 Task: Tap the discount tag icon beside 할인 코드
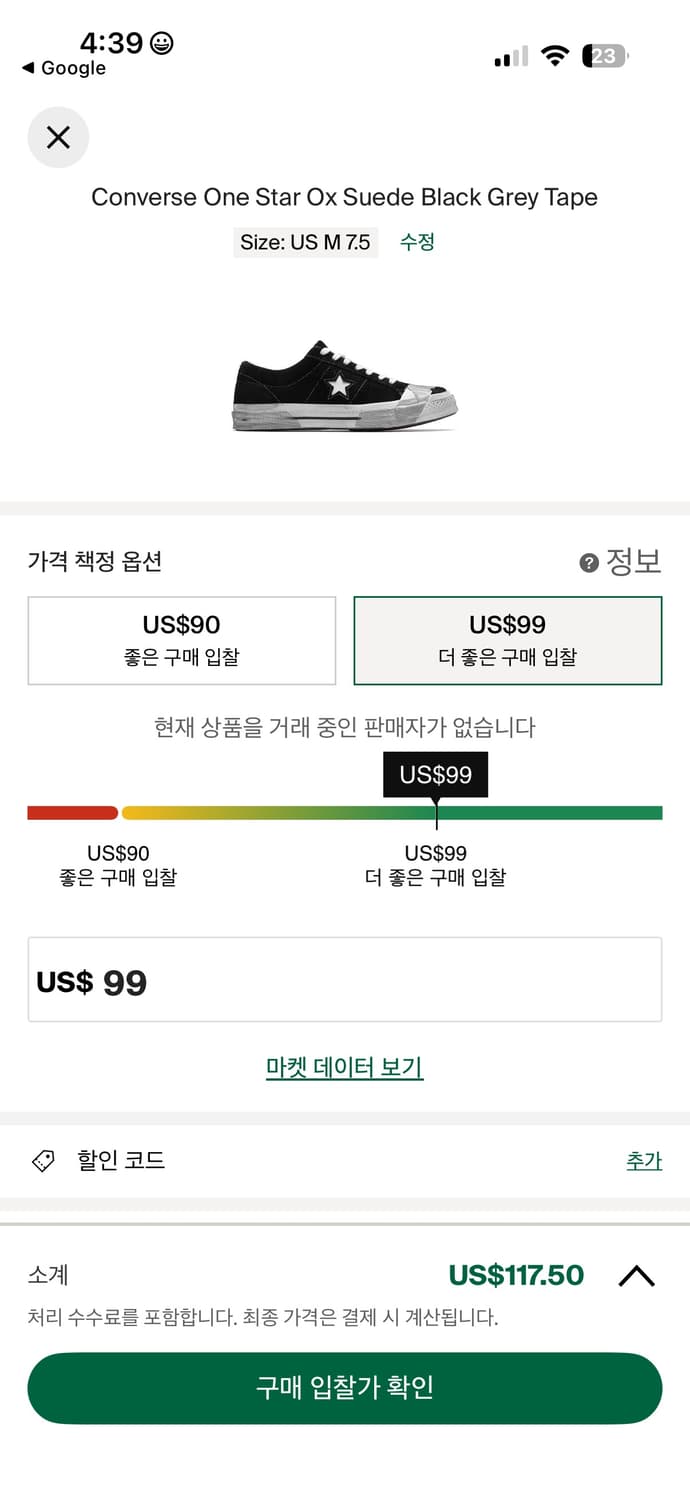coord(42,1160)
